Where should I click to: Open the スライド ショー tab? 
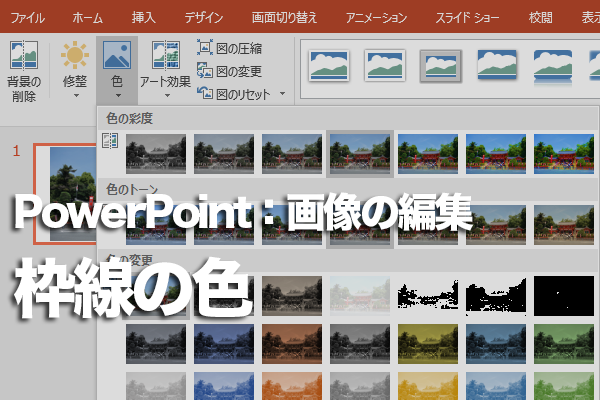tap(467, 18)
